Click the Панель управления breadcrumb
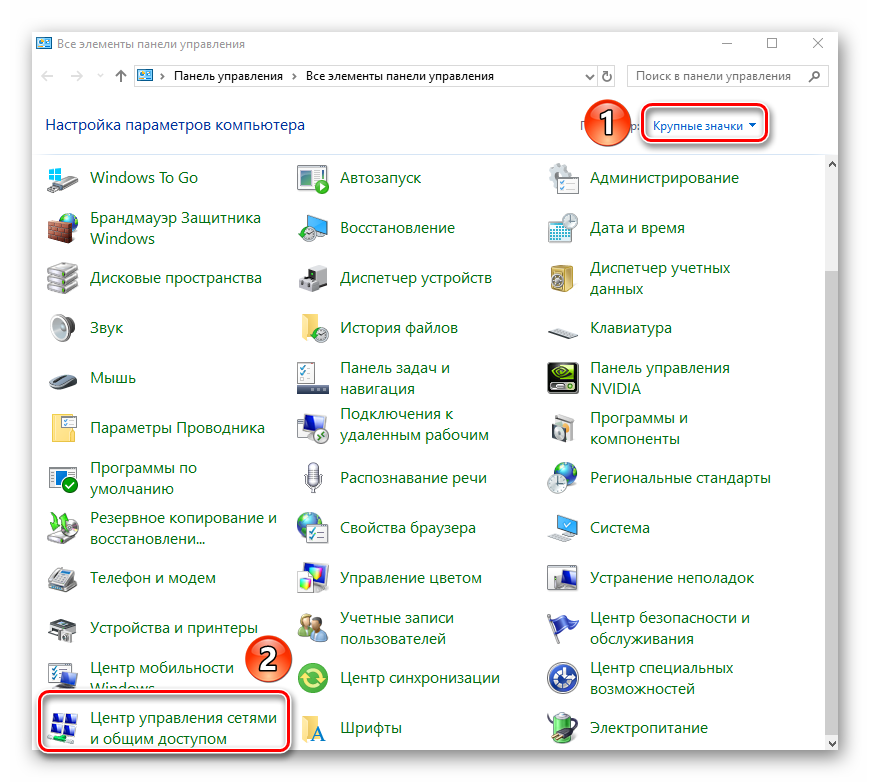Image resolution: width=870 pixels, height=782 pixels. pos(228,76)
